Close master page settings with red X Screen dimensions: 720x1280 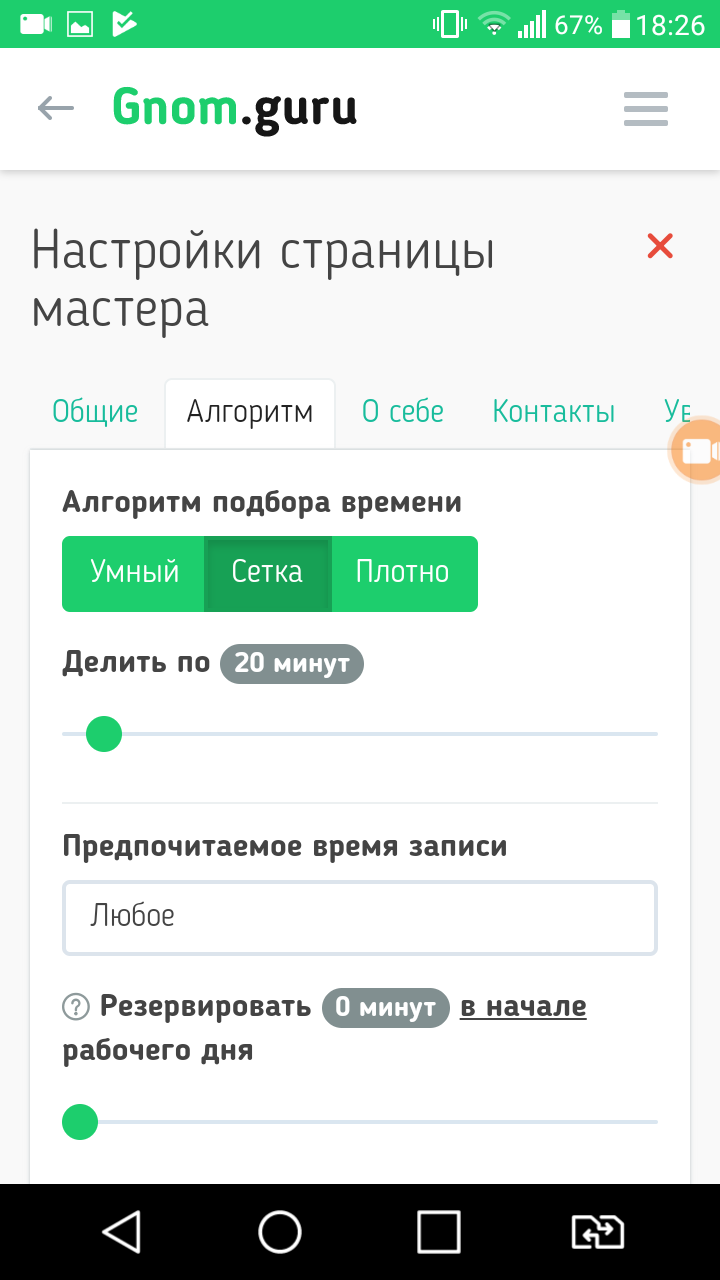tap(660, 246)
